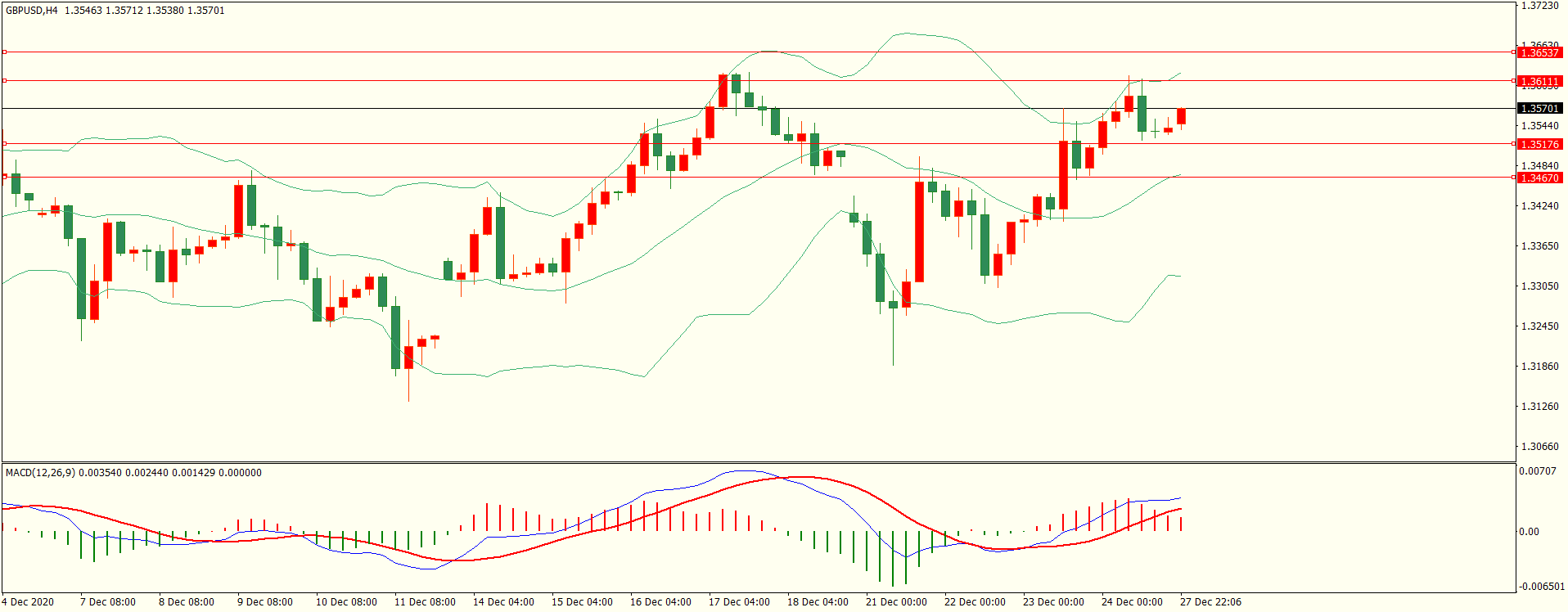
Task: Click the 1.37230 price scale value
Action: point(1539,6)
